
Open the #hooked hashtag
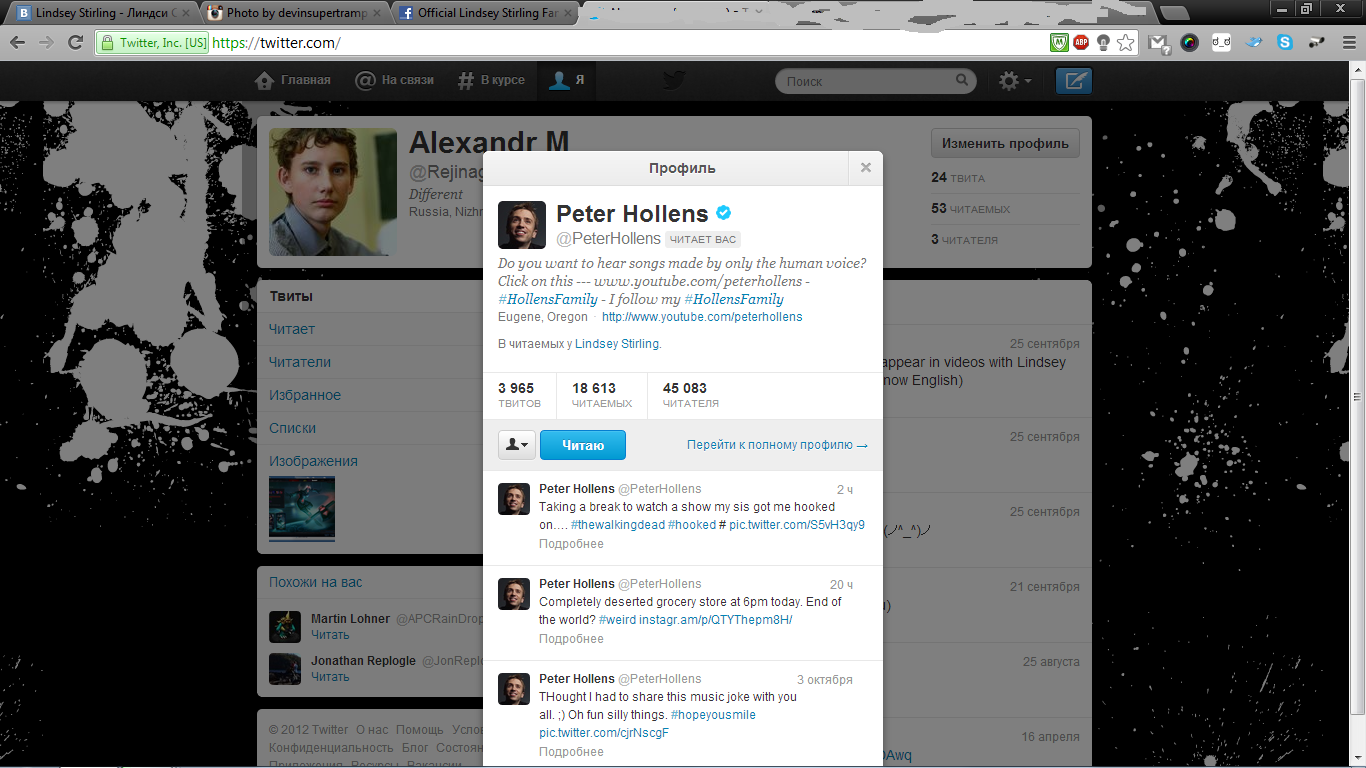tap(692, 525)
